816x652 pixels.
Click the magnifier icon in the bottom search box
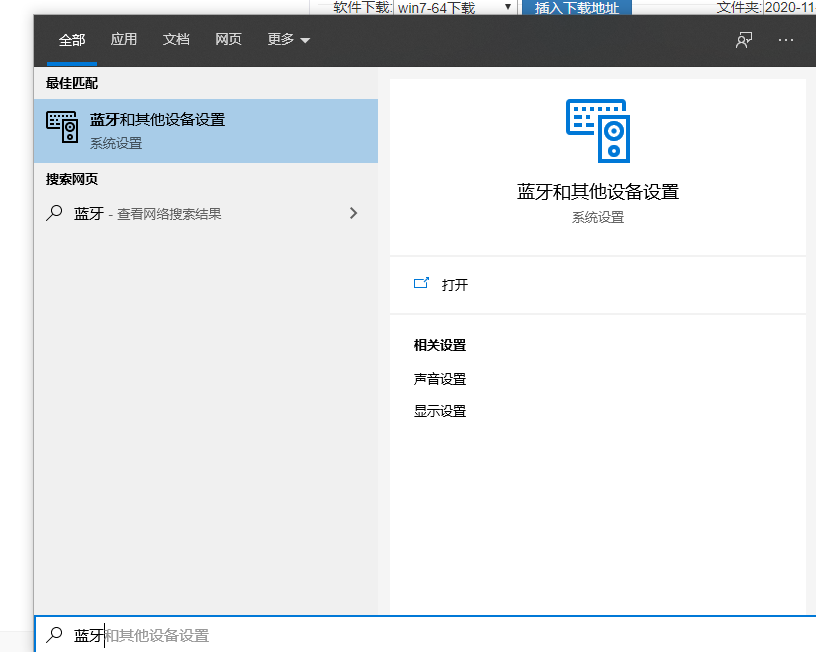54,635
